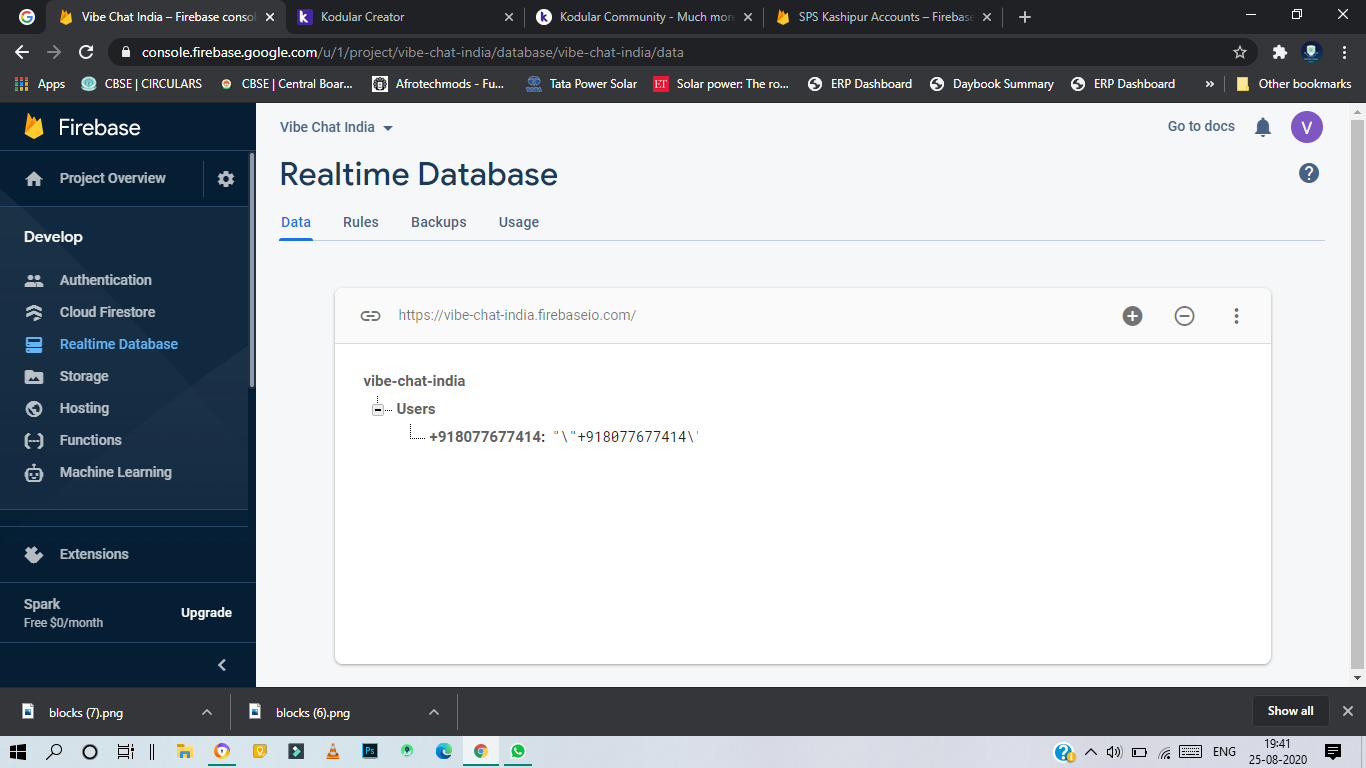Screen dimensions: 1366x768
Task: Open WhatsApp from the Windows taskbar
Action: 517,751
